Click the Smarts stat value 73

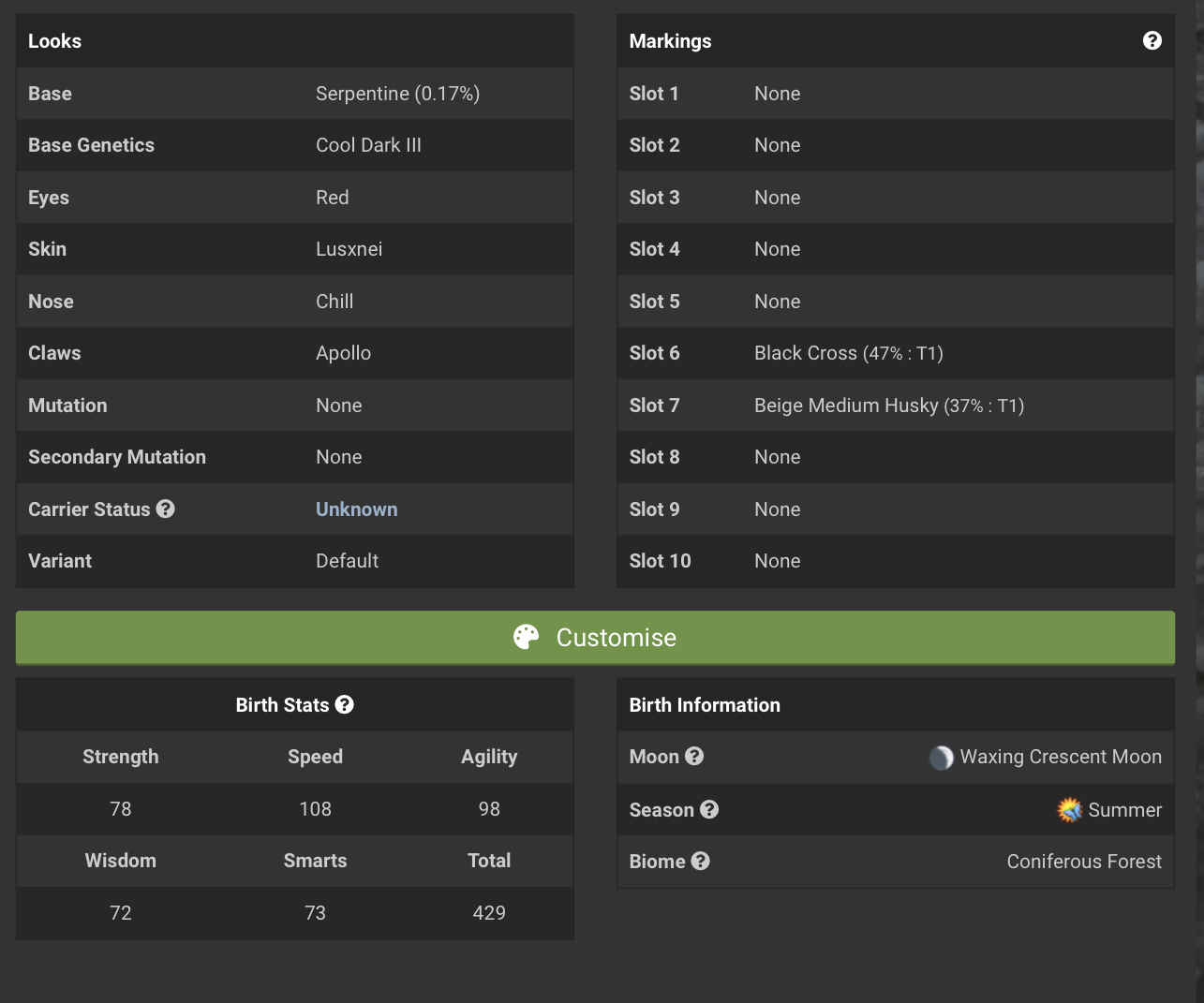click(x=316, y=913)
